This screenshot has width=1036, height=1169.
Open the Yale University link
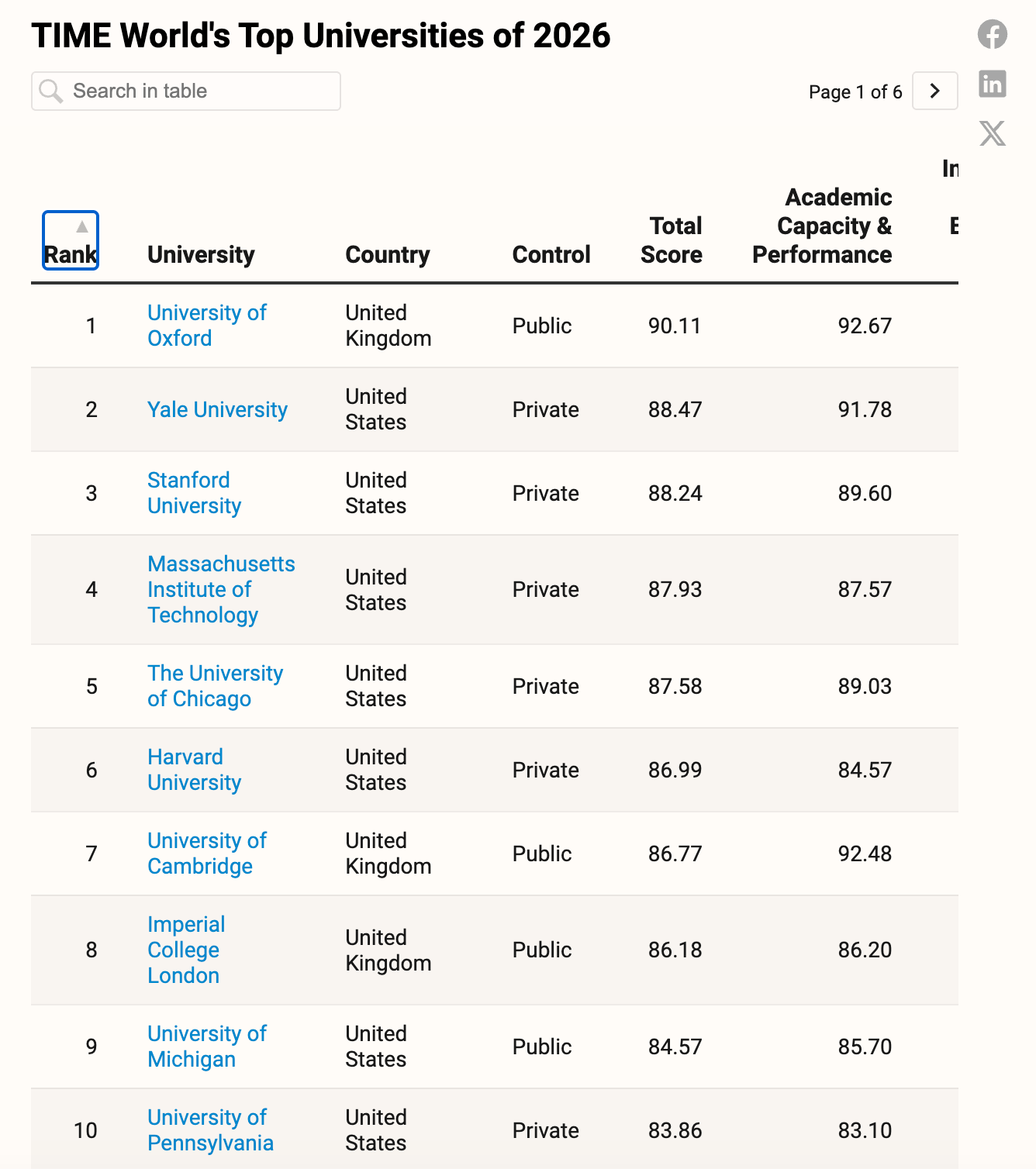click(x=217, y=409)
